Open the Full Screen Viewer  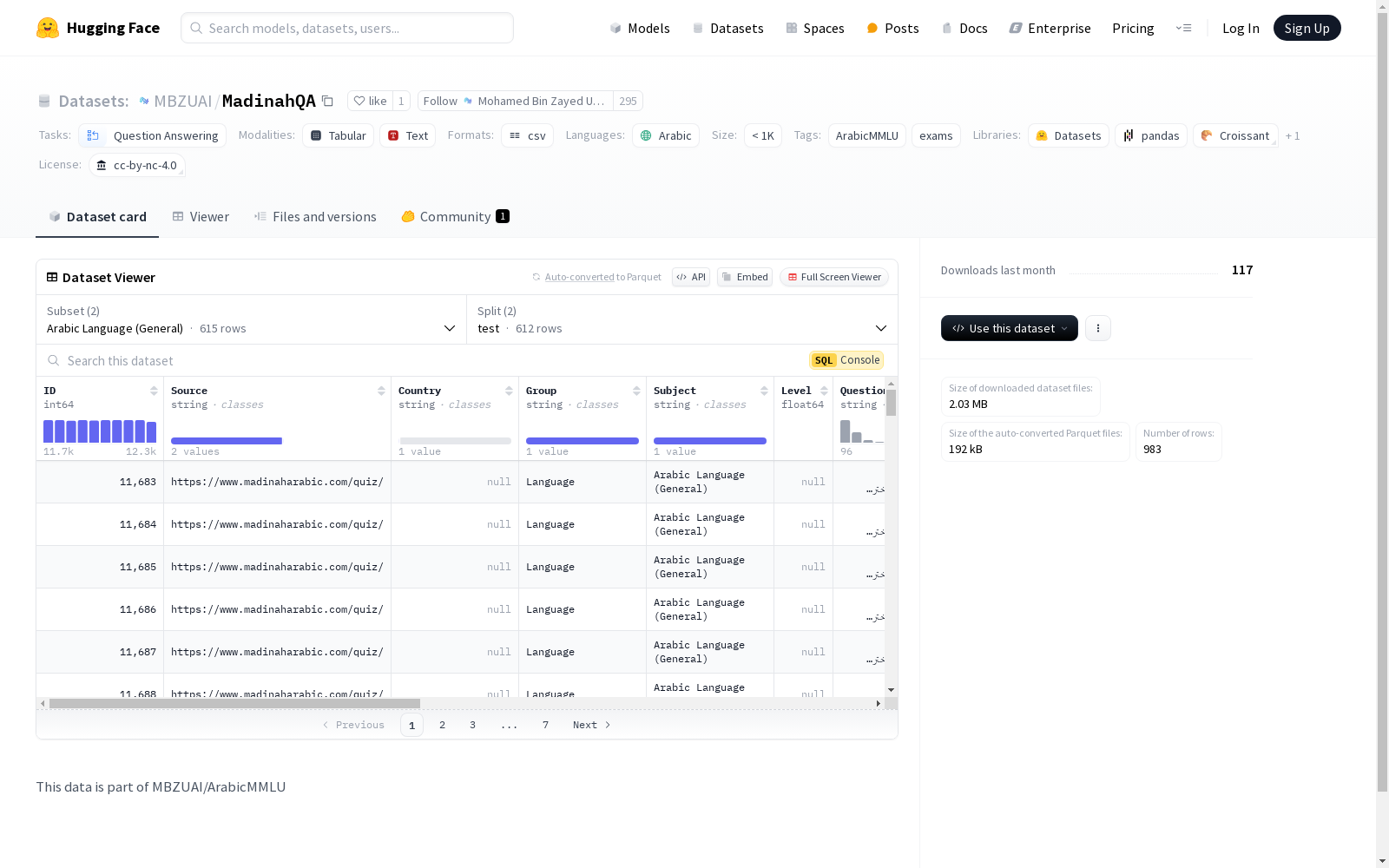click(834, 277)
